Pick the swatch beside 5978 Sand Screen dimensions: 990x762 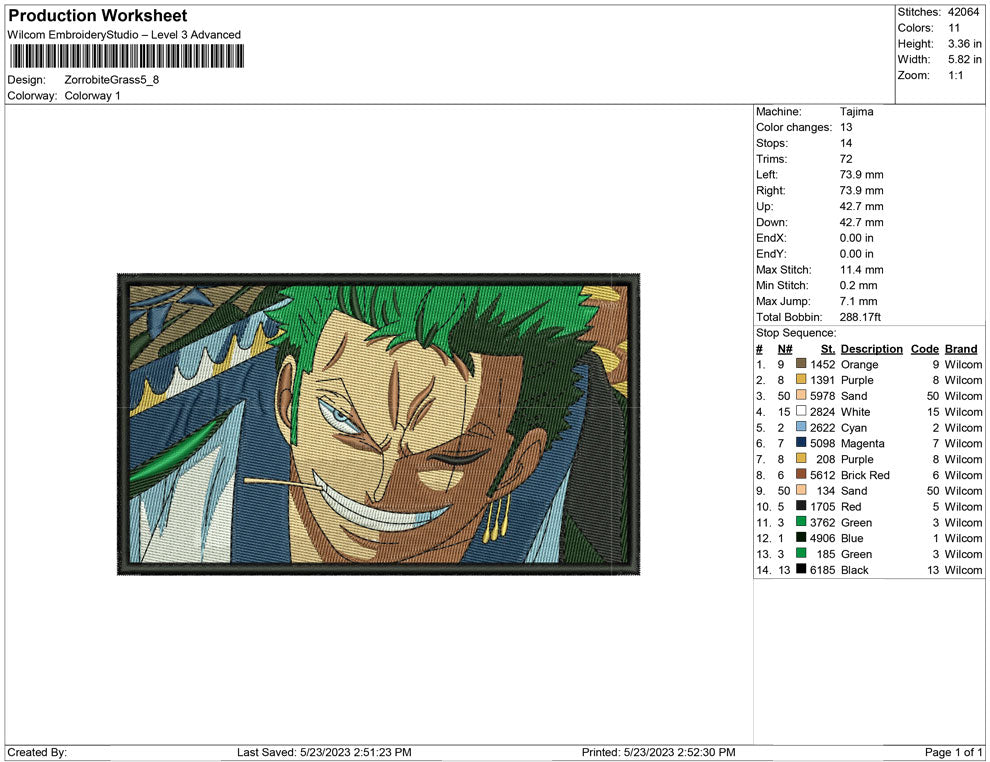click(x=801, y=395)
